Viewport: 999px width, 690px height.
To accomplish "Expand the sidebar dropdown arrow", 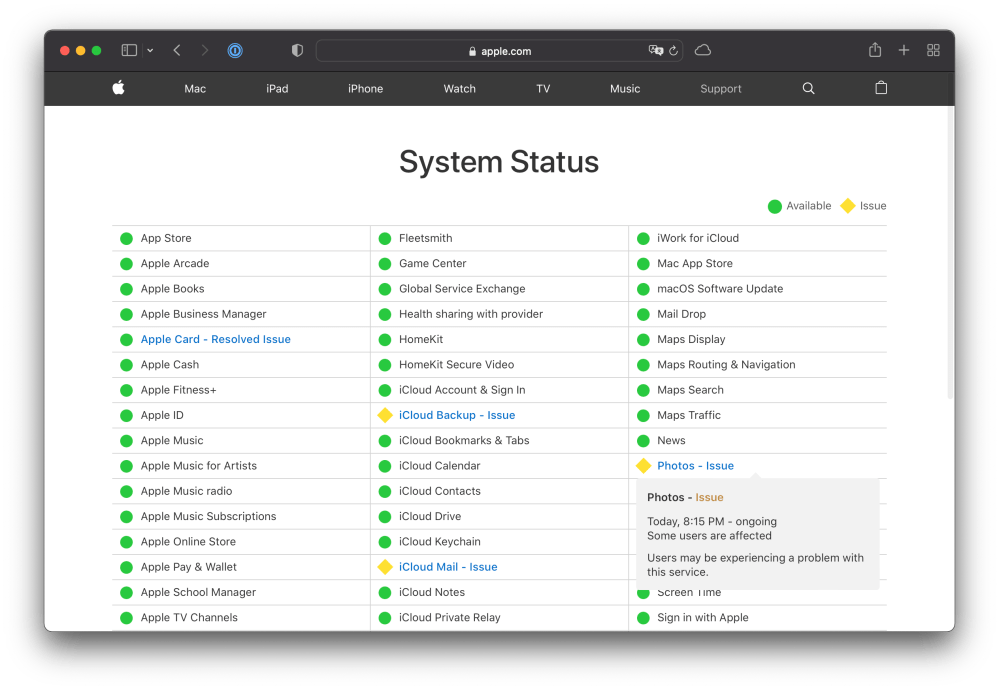I will 150,50.
